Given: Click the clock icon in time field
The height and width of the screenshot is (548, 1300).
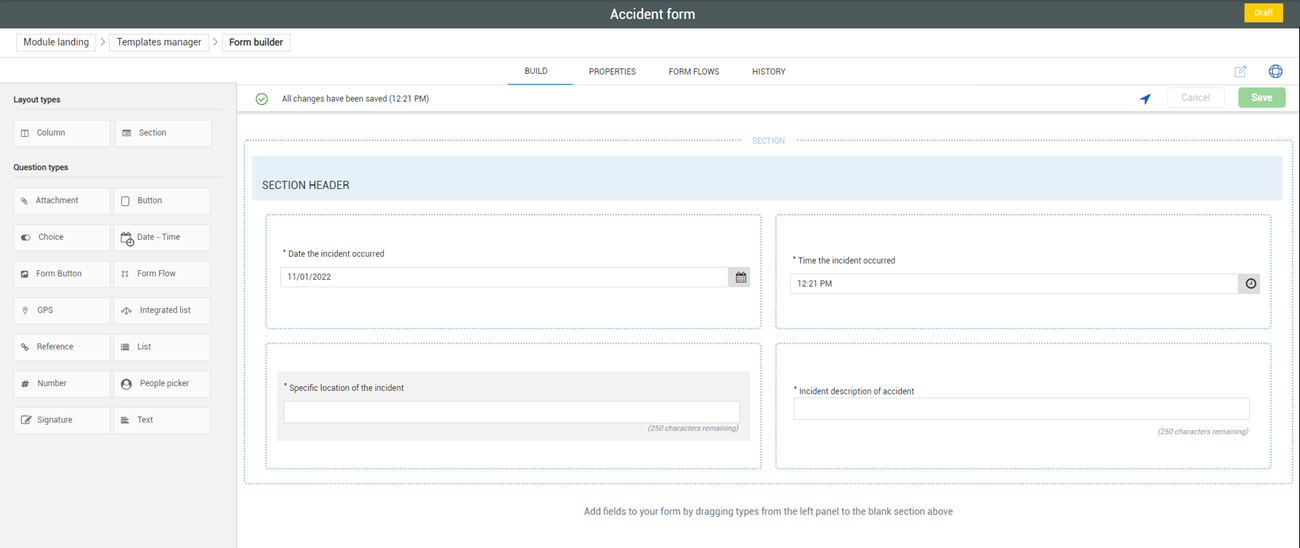Looking at the screenshot, I should (1250, 284).
